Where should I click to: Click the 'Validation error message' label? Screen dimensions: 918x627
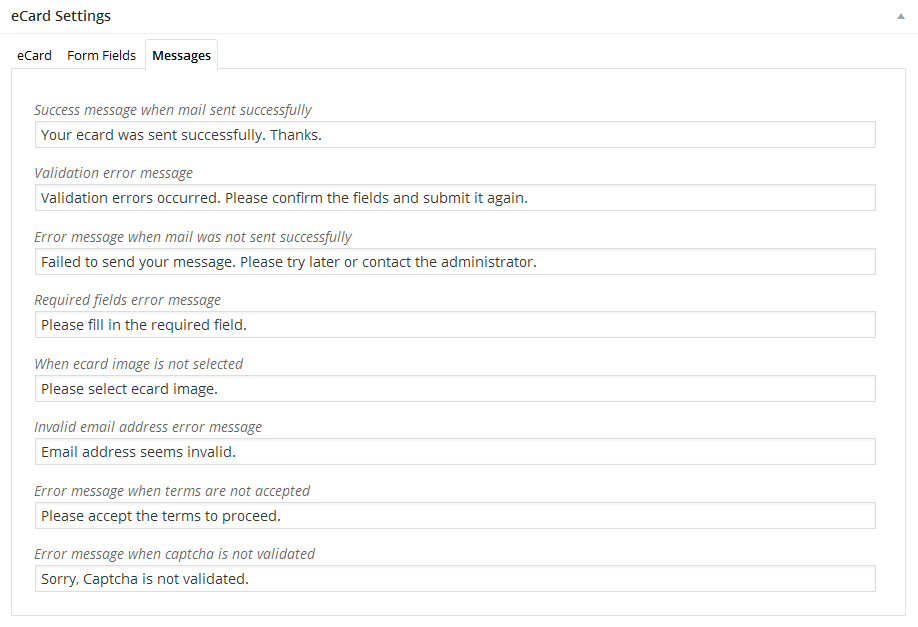pyautogui.click(x=114, y=173)
